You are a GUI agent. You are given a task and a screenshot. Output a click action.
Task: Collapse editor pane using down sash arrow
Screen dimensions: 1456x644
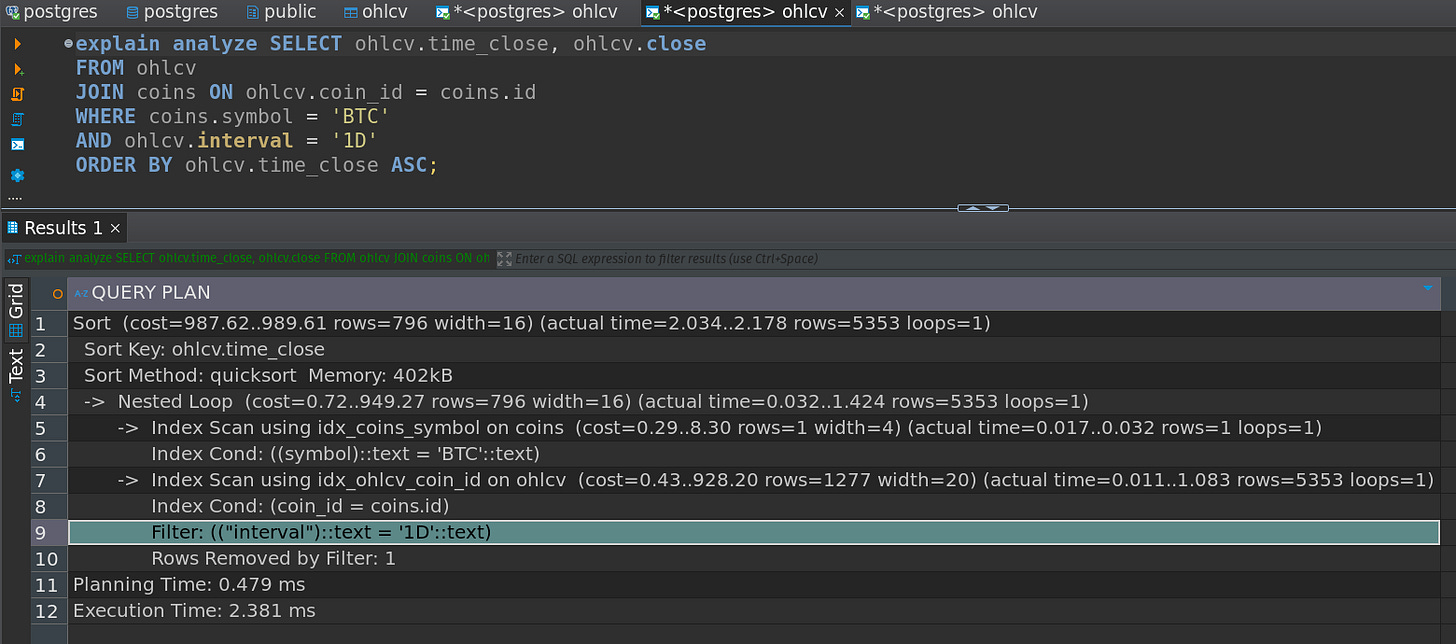coord(993,209)
